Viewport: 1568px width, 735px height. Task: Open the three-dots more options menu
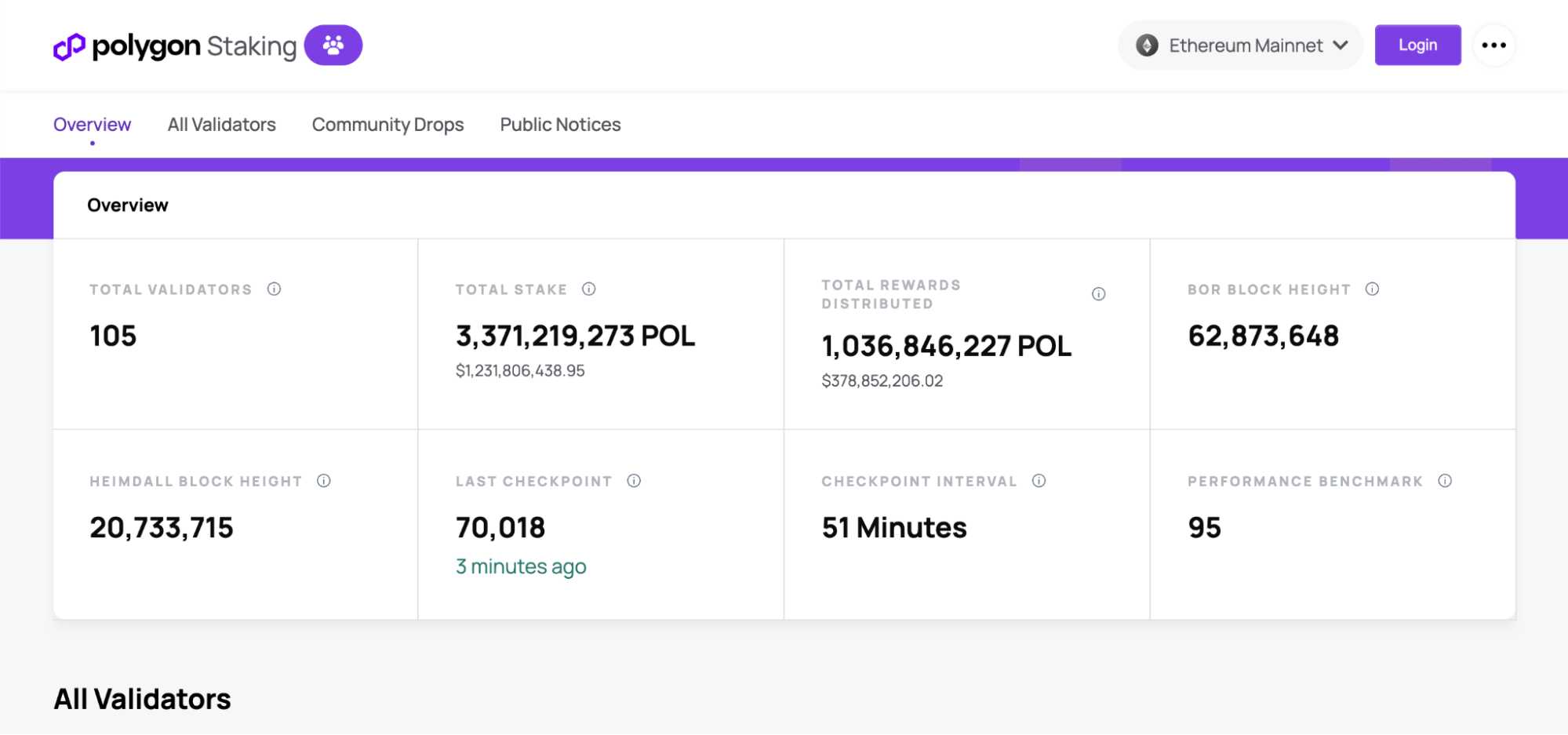[1494, 45]
